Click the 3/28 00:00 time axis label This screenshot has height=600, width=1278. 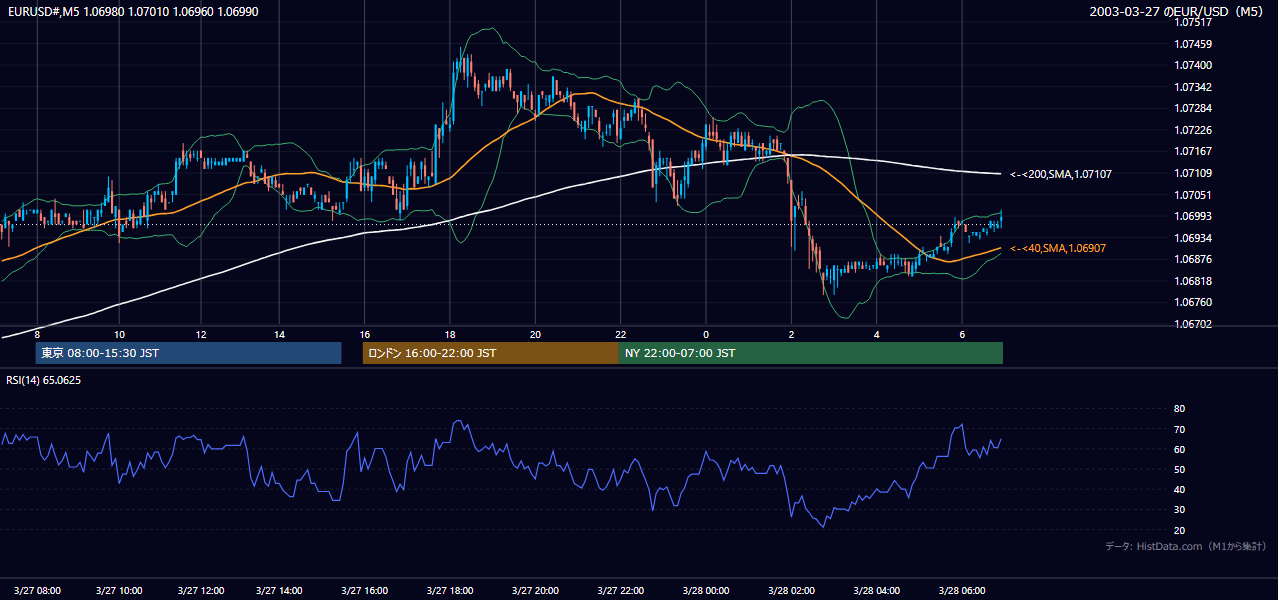pos(706,590)
